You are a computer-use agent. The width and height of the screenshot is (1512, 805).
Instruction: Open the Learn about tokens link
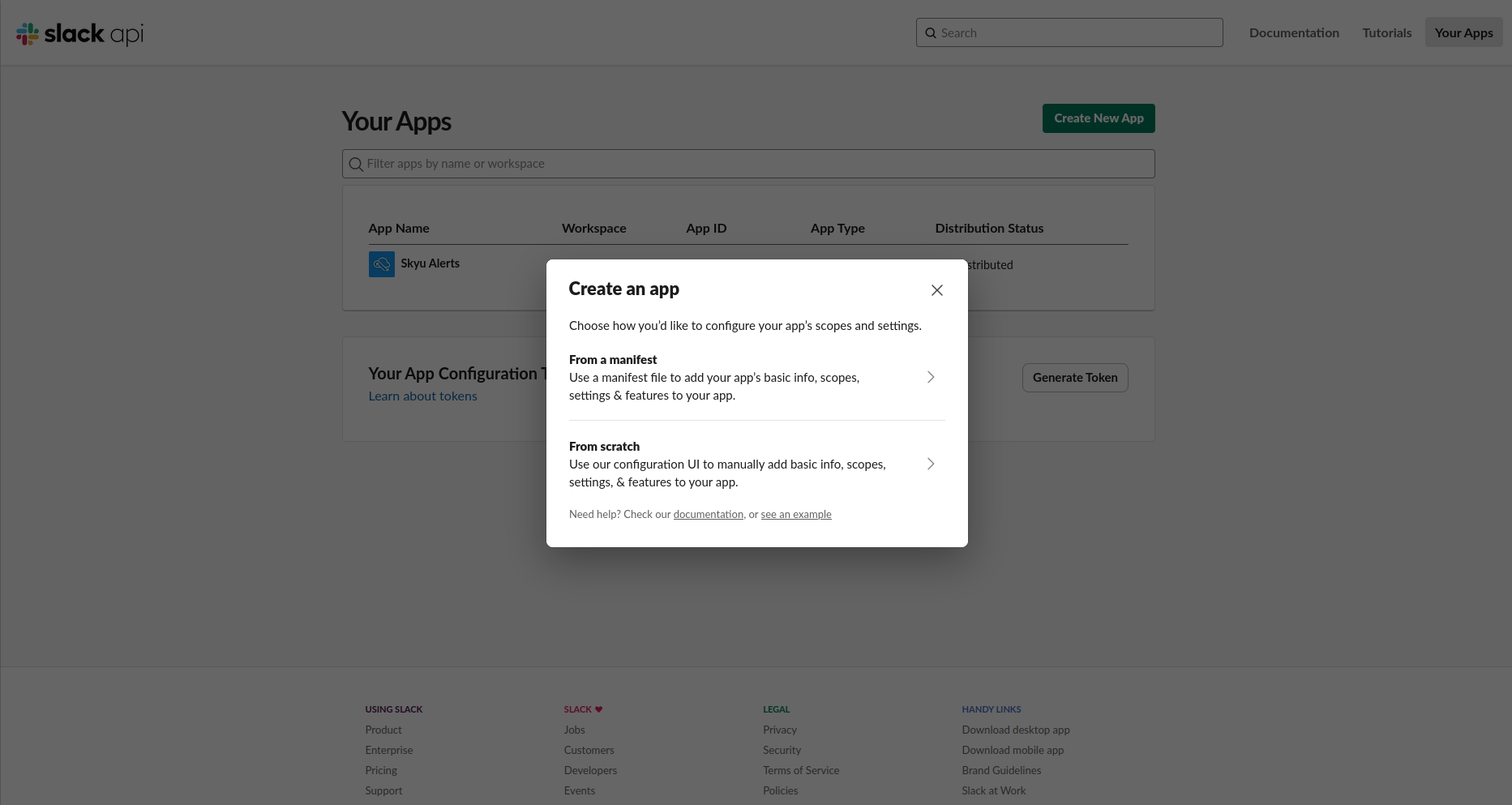(422, 396)
